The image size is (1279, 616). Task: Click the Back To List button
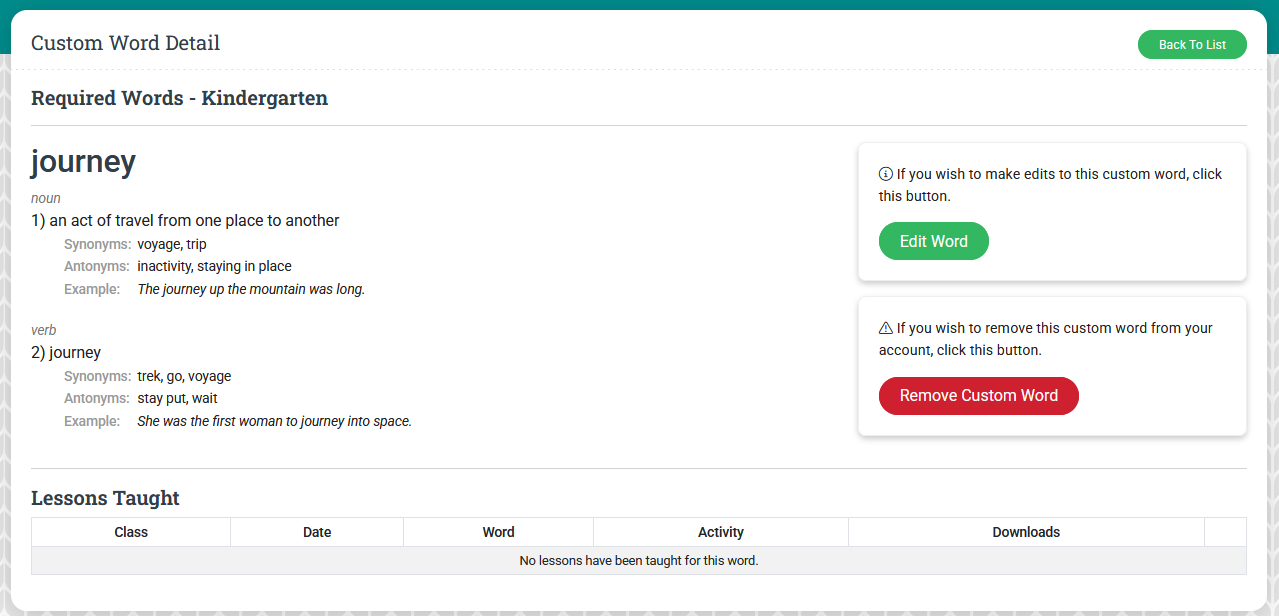click(1191, 45)
